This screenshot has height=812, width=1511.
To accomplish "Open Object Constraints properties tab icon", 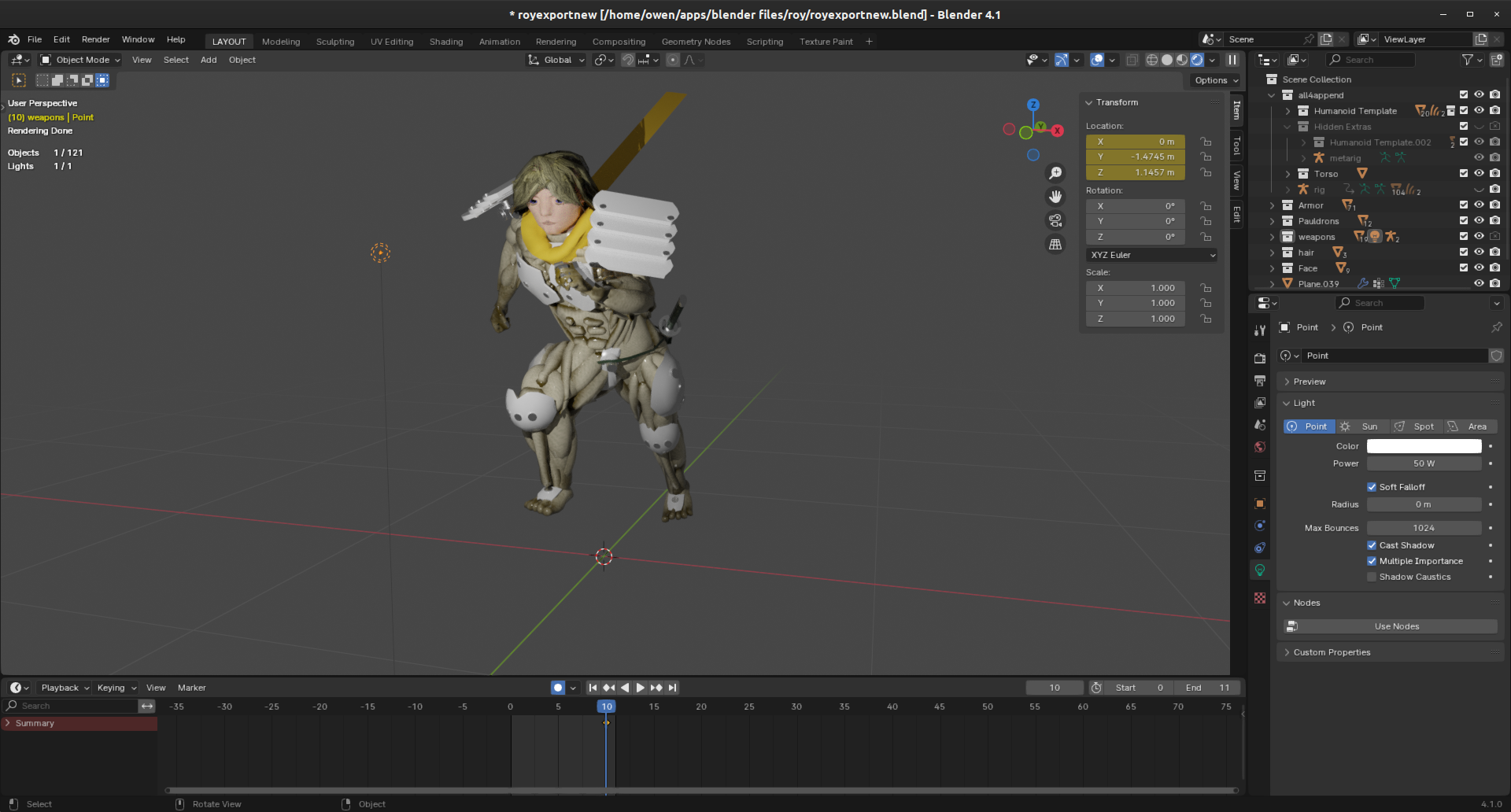I will pyautogui.click(x=1260, y=548).
